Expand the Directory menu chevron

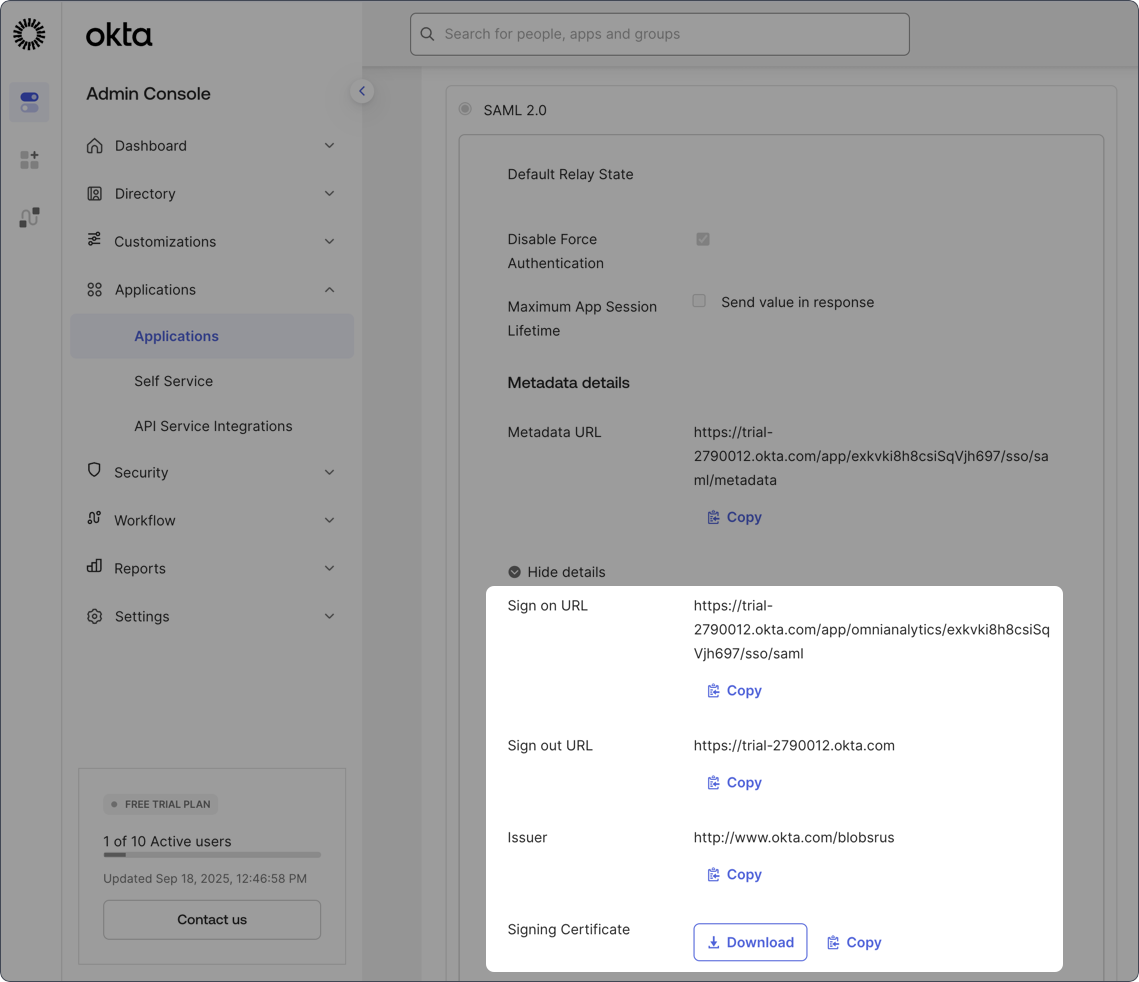329,194
